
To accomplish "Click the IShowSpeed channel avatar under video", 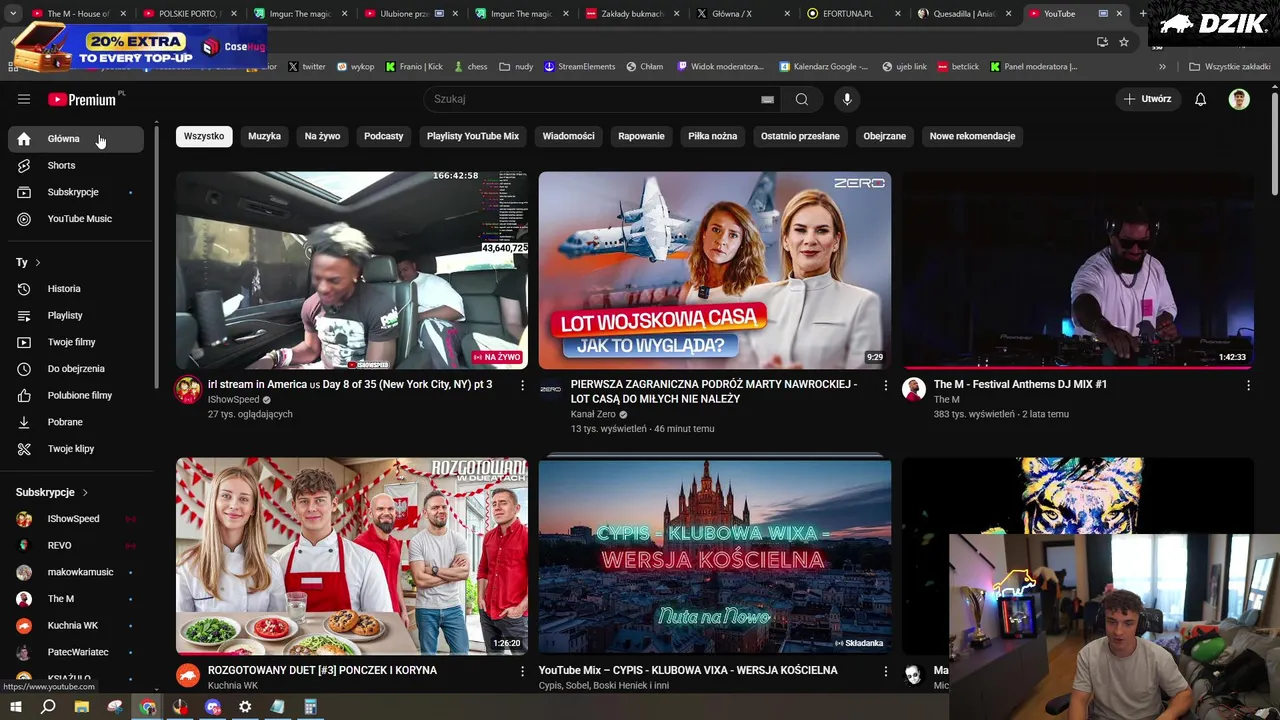I will pos(188,390).
